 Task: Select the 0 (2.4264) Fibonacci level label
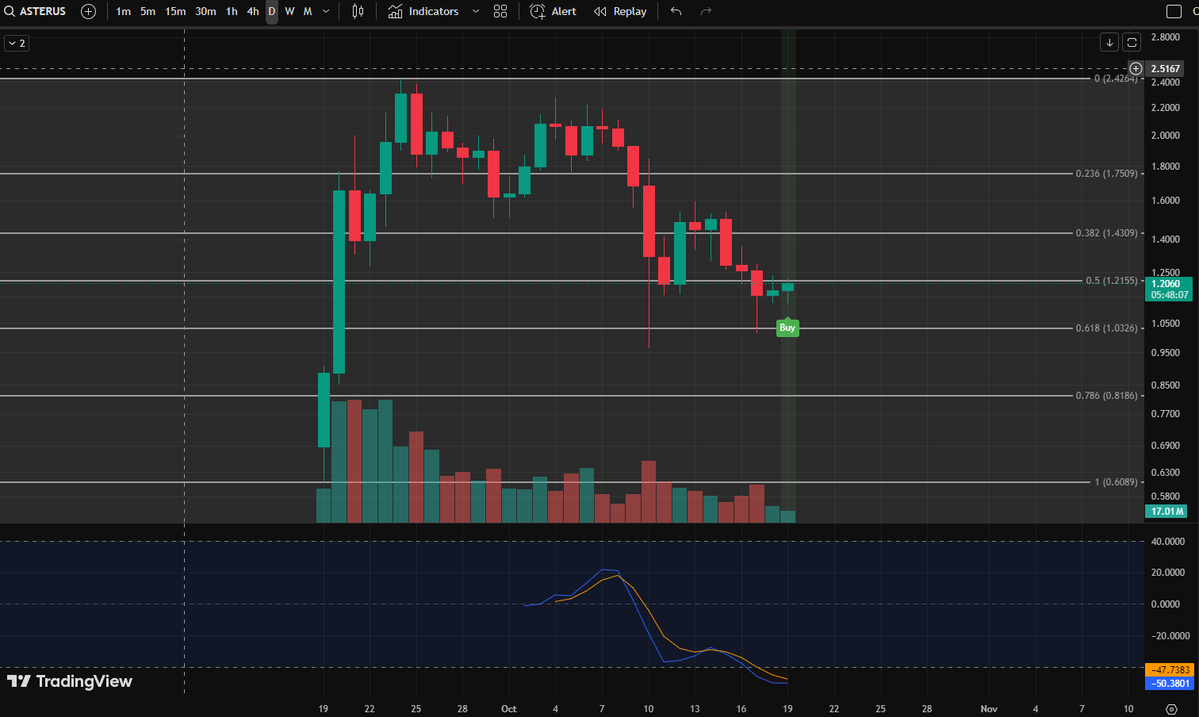[1116, 79]
